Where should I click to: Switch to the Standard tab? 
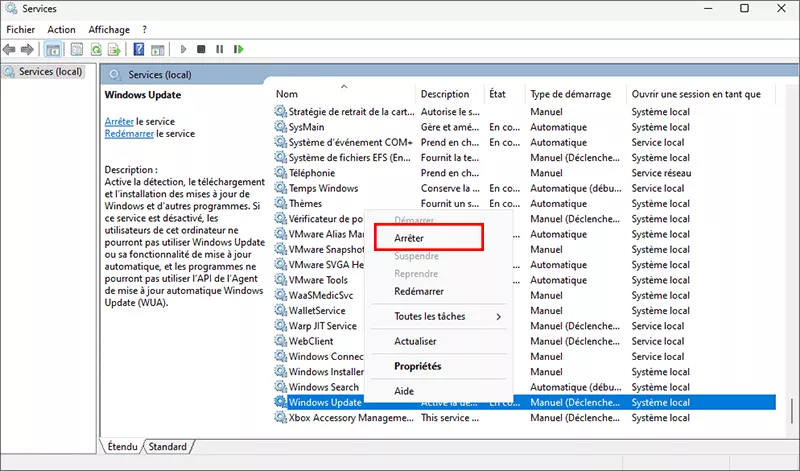168,447
